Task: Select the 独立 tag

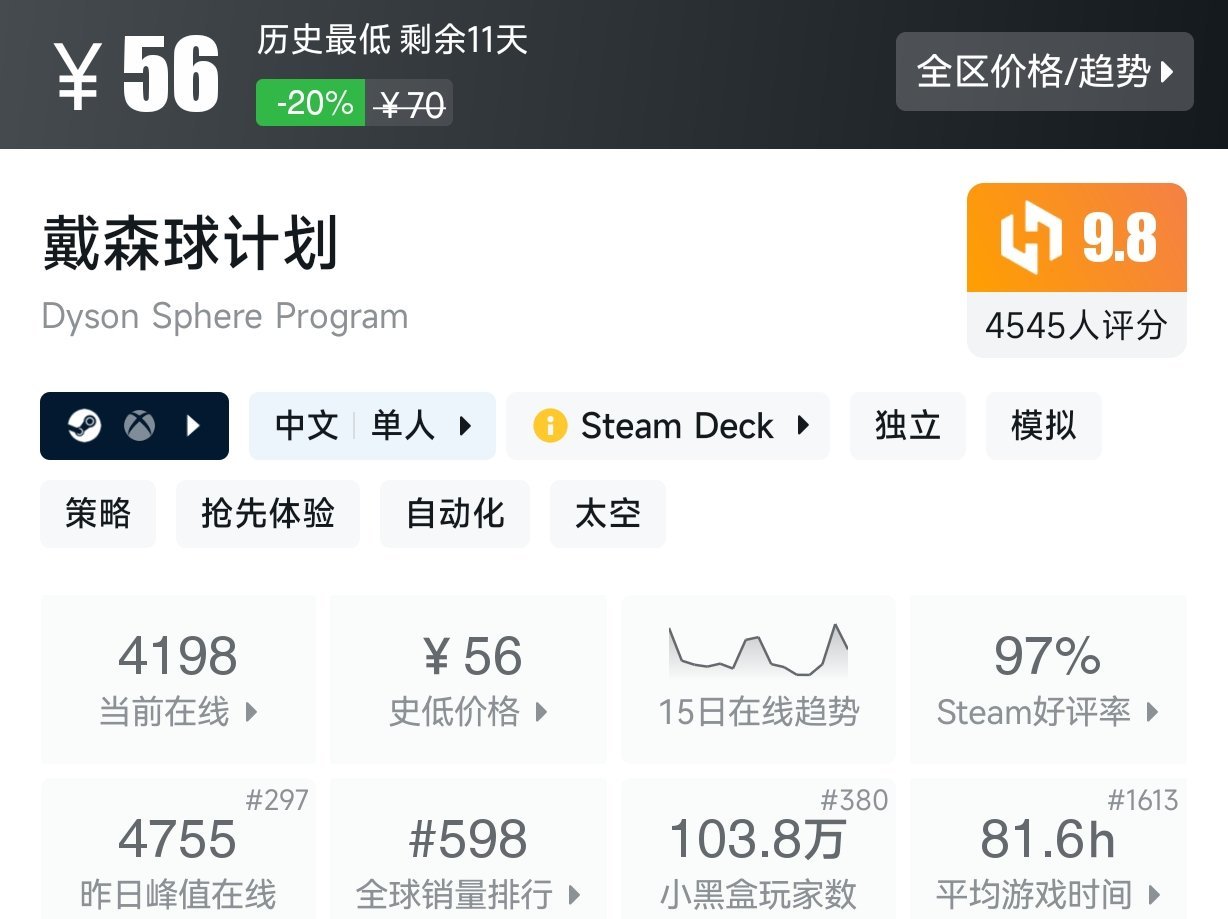Action: tap(908, 426)
